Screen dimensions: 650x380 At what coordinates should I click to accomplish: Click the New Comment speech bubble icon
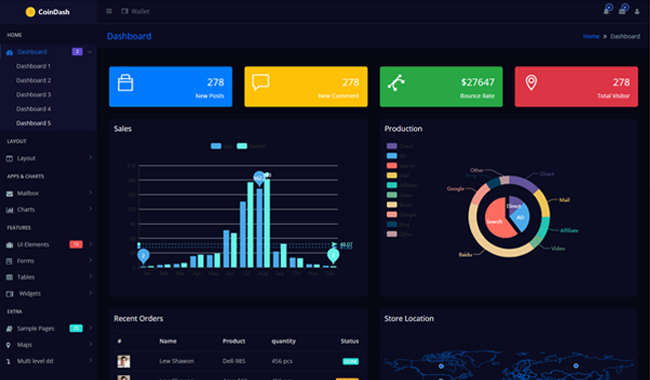261,82
